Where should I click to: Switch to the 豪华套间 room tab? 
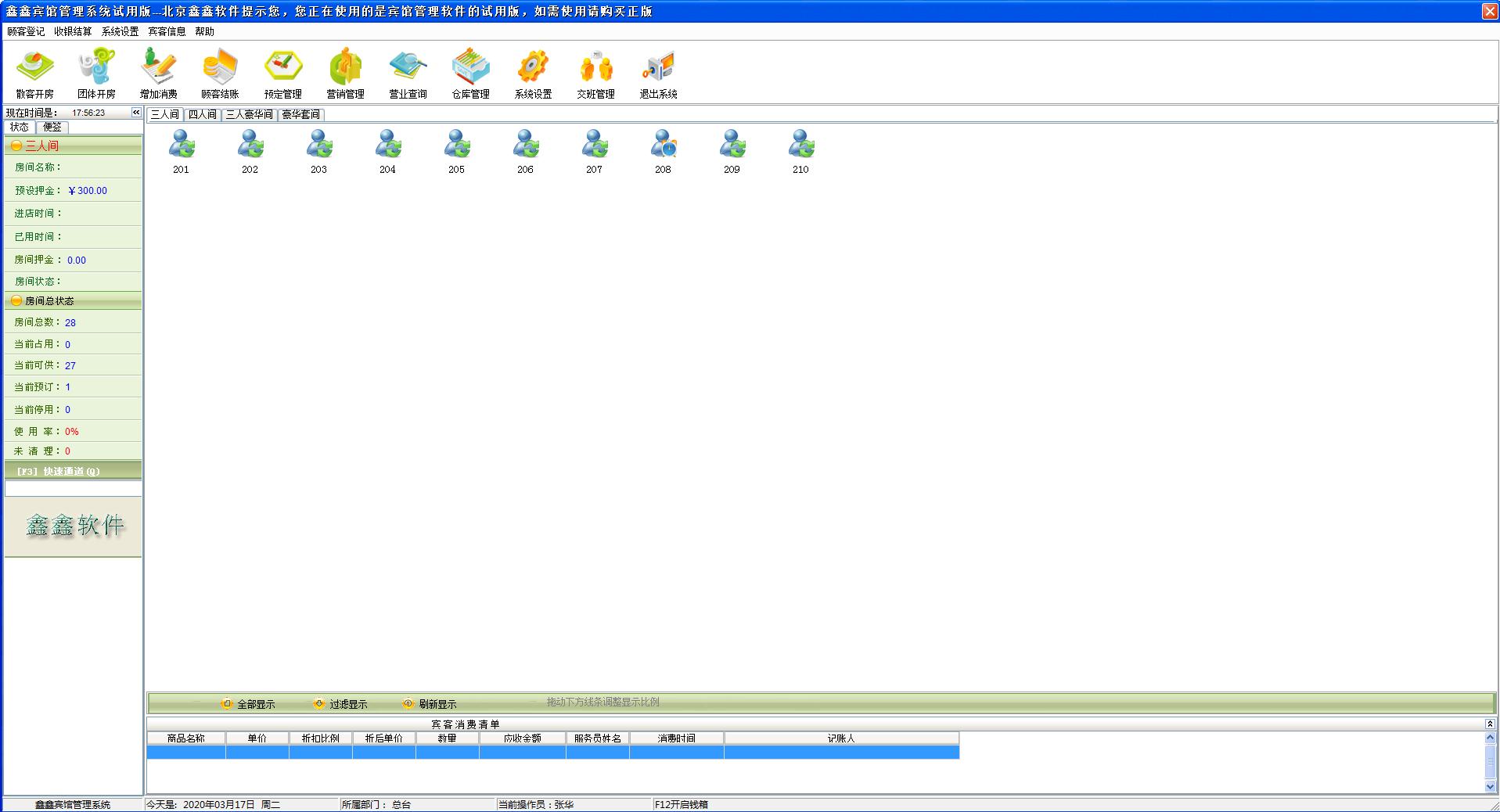(300, 114)
